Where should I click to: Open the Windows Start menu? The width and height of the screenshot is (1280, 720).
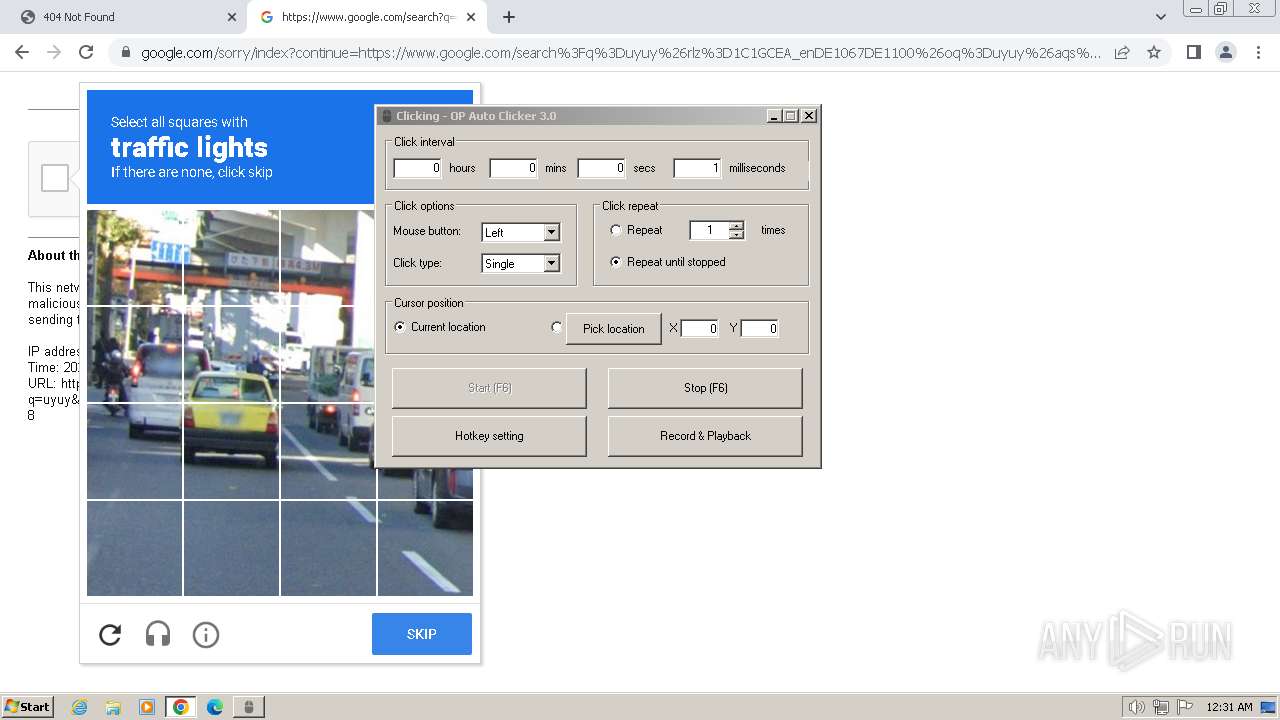click(x=28, y=706)
